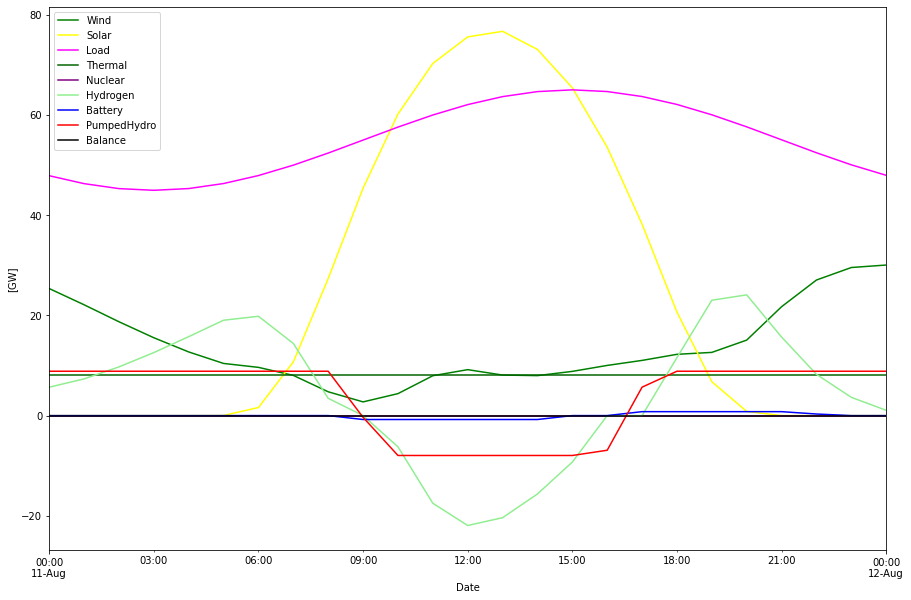
Task: Click the 03:00 x-axis tick label
Action: [154, 561]
